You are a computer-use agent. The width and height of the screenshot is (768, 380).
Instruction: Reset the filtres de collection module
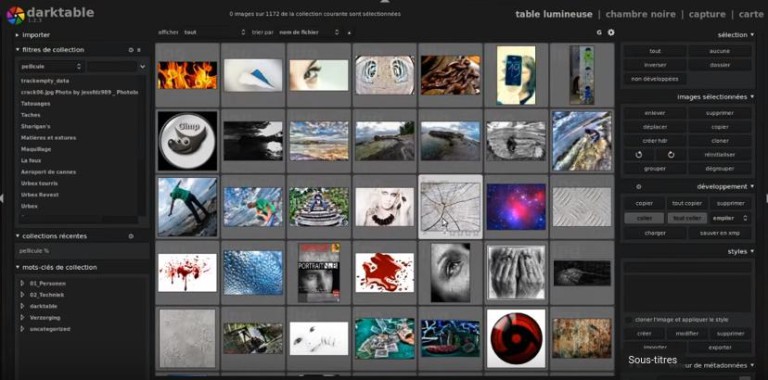click(x=131, y=50)
